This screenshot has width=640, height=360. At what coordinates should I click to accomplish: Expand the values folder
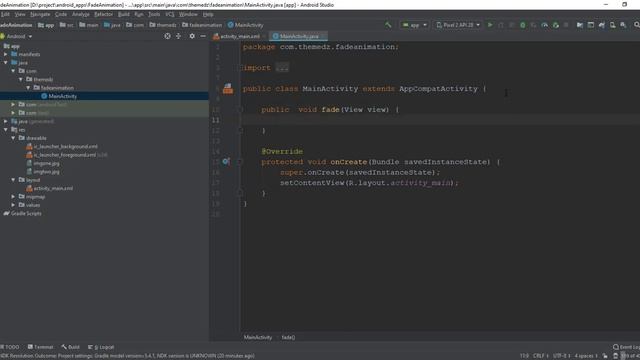pos(13,205)
